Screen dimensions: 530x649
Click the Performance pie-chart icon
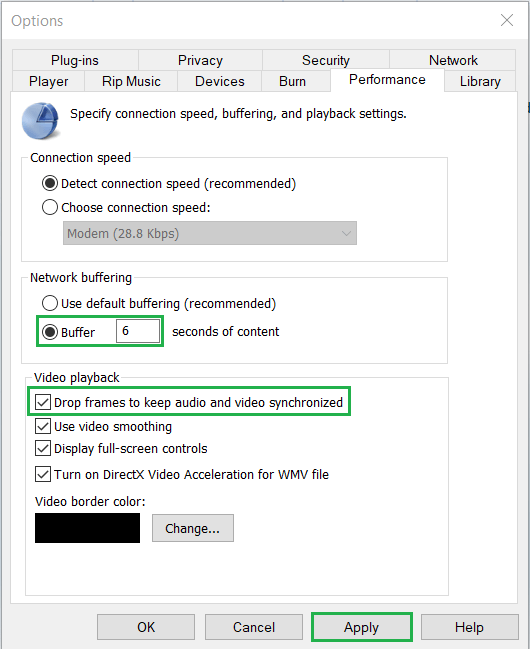pos(40,121)
